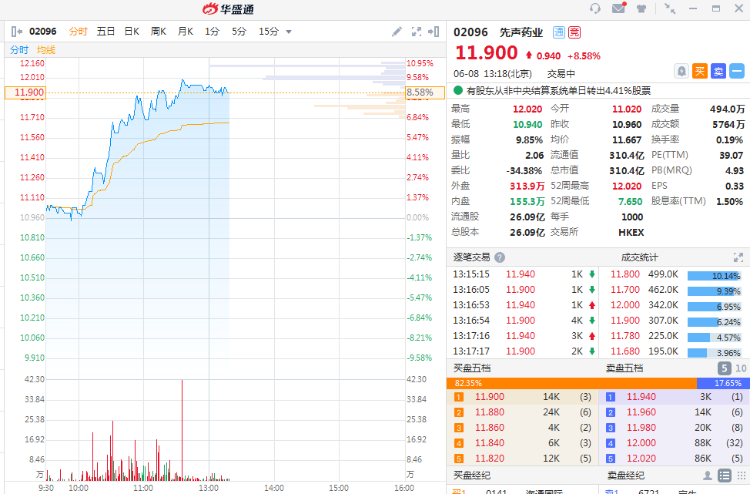The height and width of the screenshot is (494, 750).
Task: Select bid level 3 at 11.860
Action: (x=522, y=428)
